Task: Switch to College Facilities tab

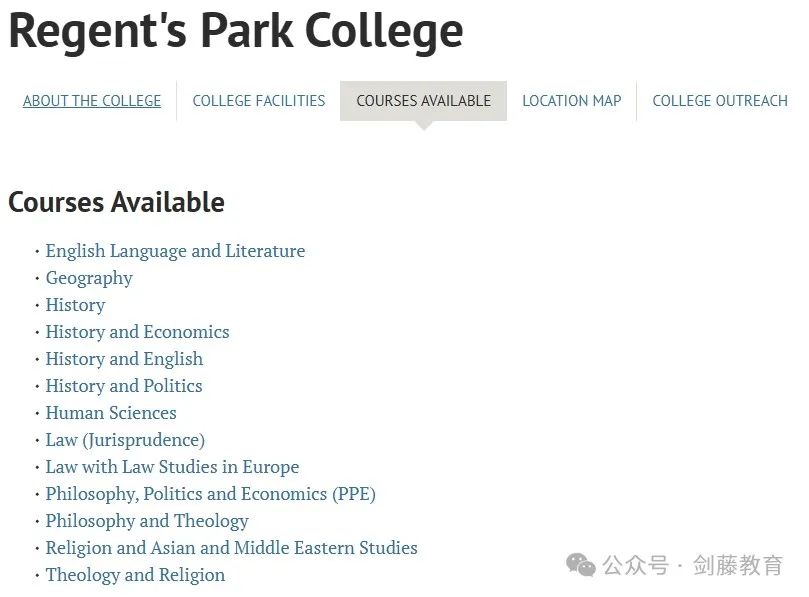Action: click(258, 101)
